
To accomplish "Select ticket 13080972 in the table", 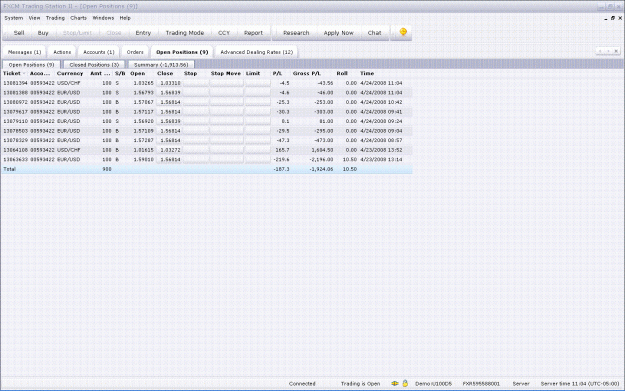I will coord(16,102).
